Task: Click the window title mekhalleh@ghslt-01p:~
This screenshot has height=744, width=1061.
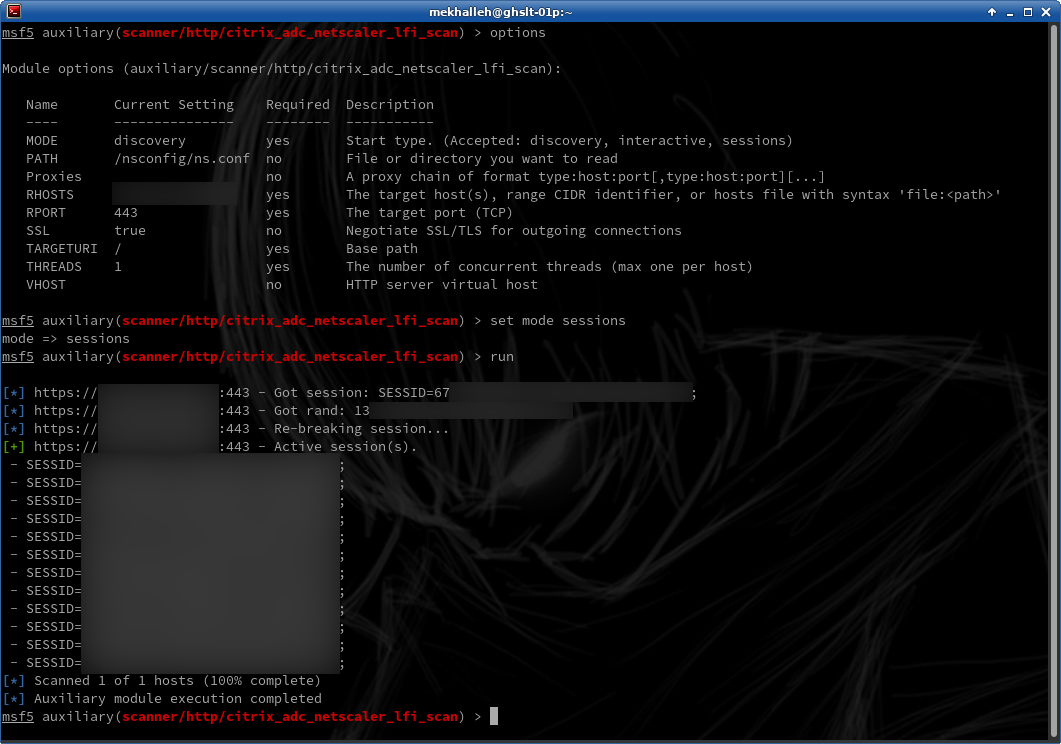Action: 501,12
